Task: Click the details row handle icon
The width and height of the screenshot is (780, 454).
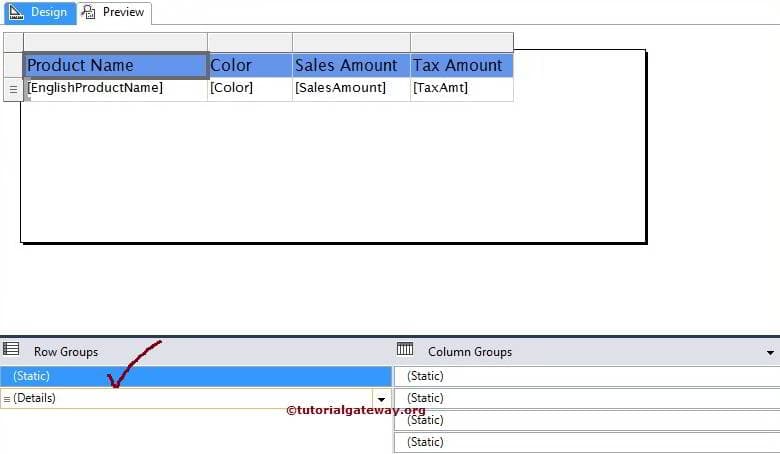Action: click(x=13, y=90)
